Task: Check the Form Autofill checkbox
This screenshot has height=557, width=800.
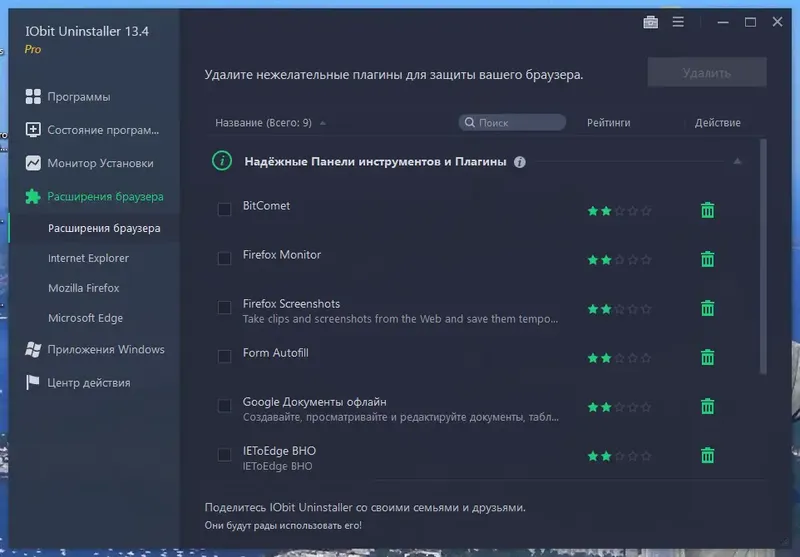Action: (224, 356)
